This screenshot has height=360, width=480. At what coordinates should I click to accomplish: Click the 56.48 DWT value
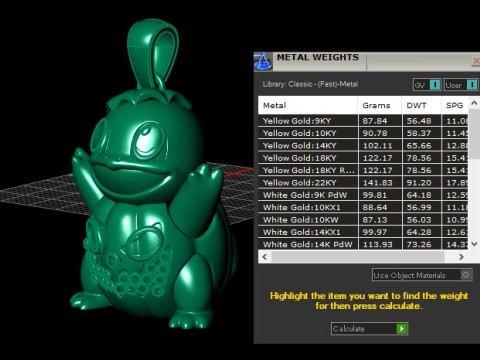(x=419, y=121)
